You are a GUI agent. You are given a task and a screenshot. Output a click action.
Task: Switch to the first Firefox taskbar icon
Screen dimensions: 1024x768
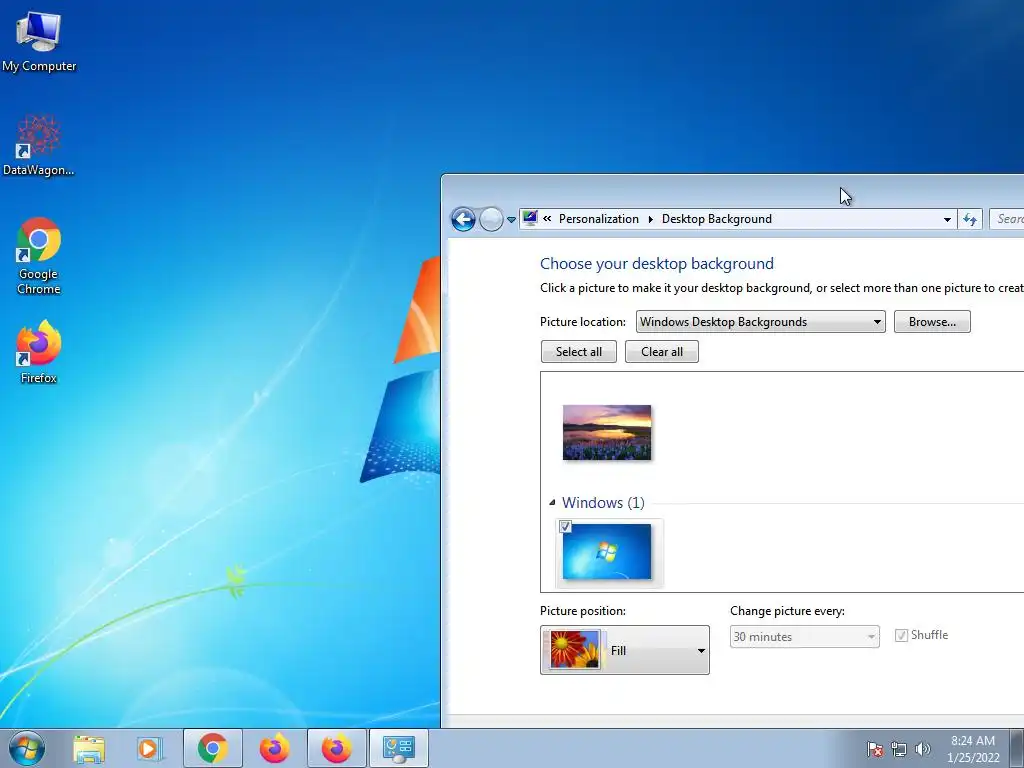pos(274,748)
